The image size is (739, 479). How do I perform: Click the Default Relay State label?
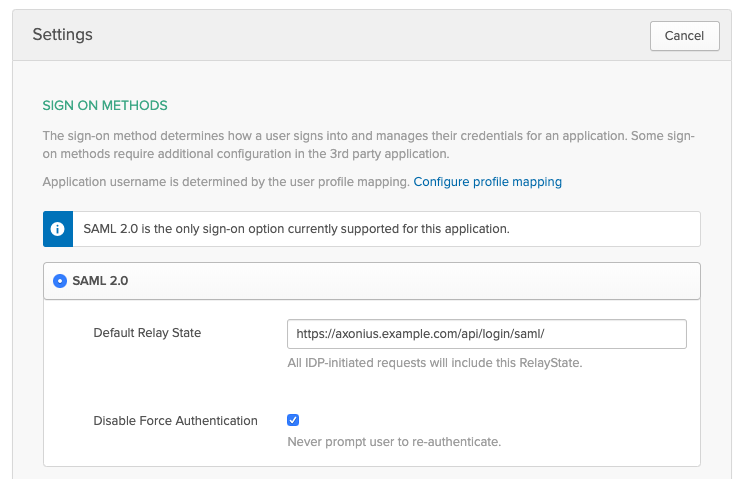tap(147, 333)
